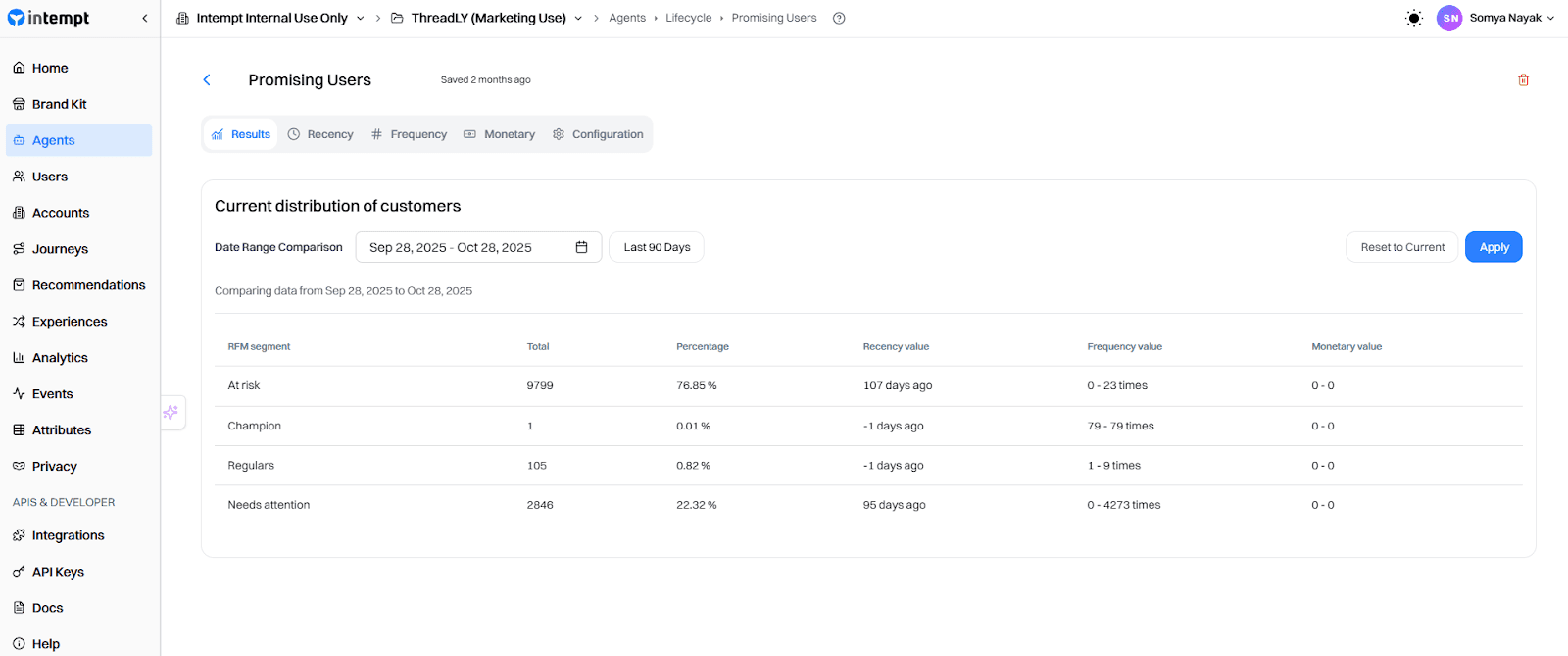
Task: Delete agent with red trash icon
Action: [x=1523, y=79]
